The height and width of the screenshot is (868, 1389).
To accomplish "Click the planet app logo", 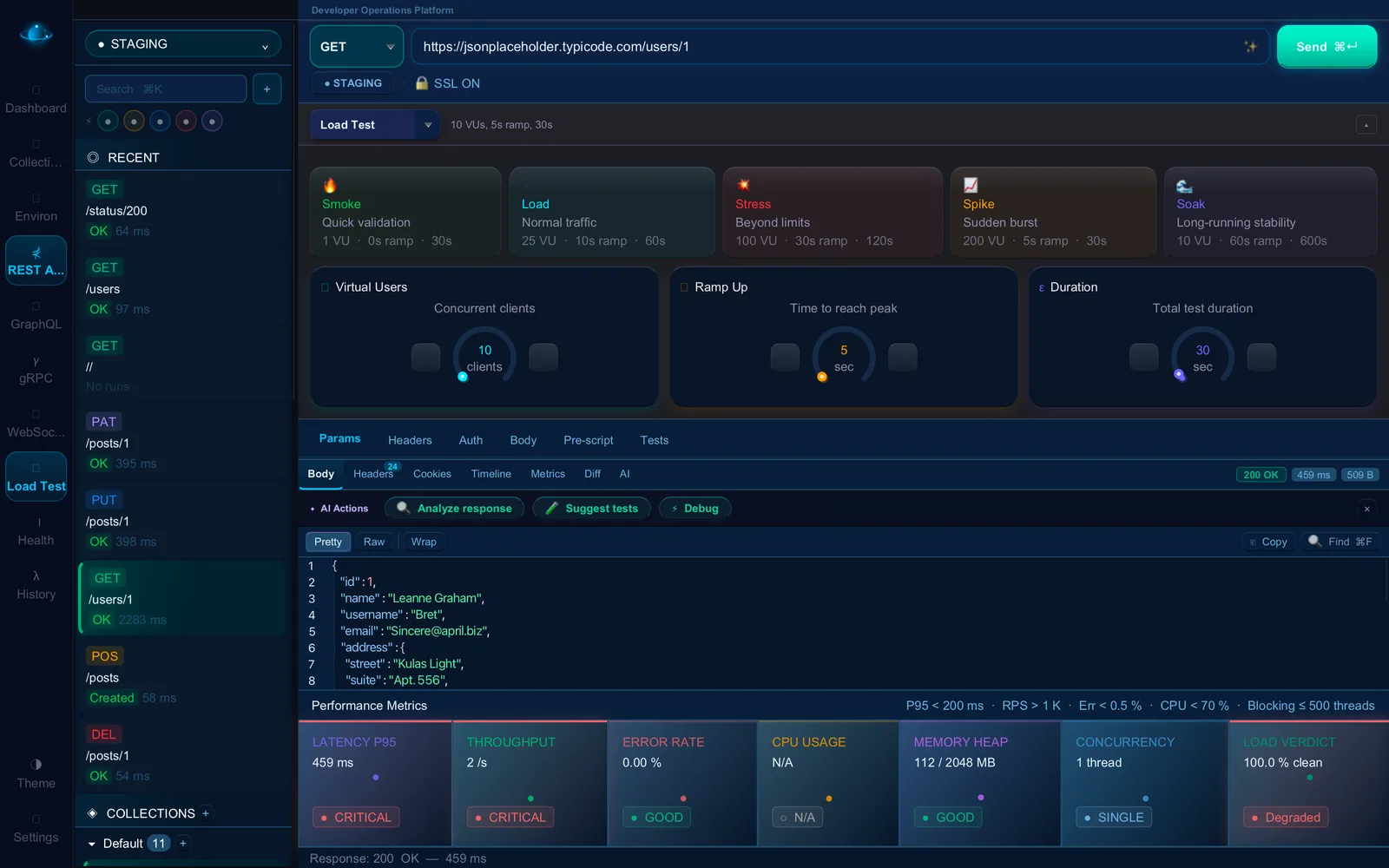I will tap(36, 35).
